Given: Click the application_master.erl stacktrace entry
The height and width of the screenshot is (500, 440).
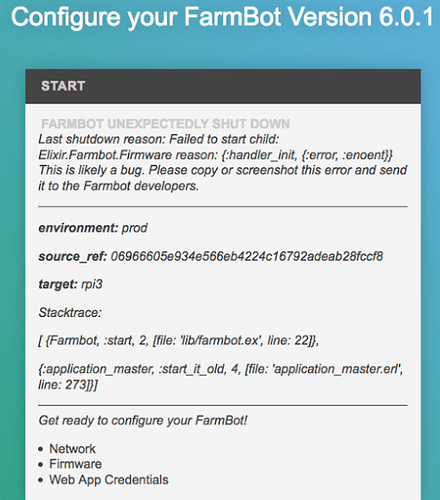Looking at the screenshot, I should click(221, 377).
